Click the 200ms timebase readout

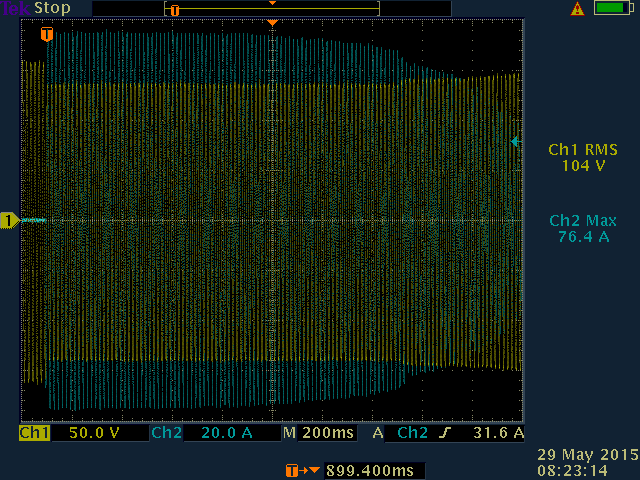328,433
